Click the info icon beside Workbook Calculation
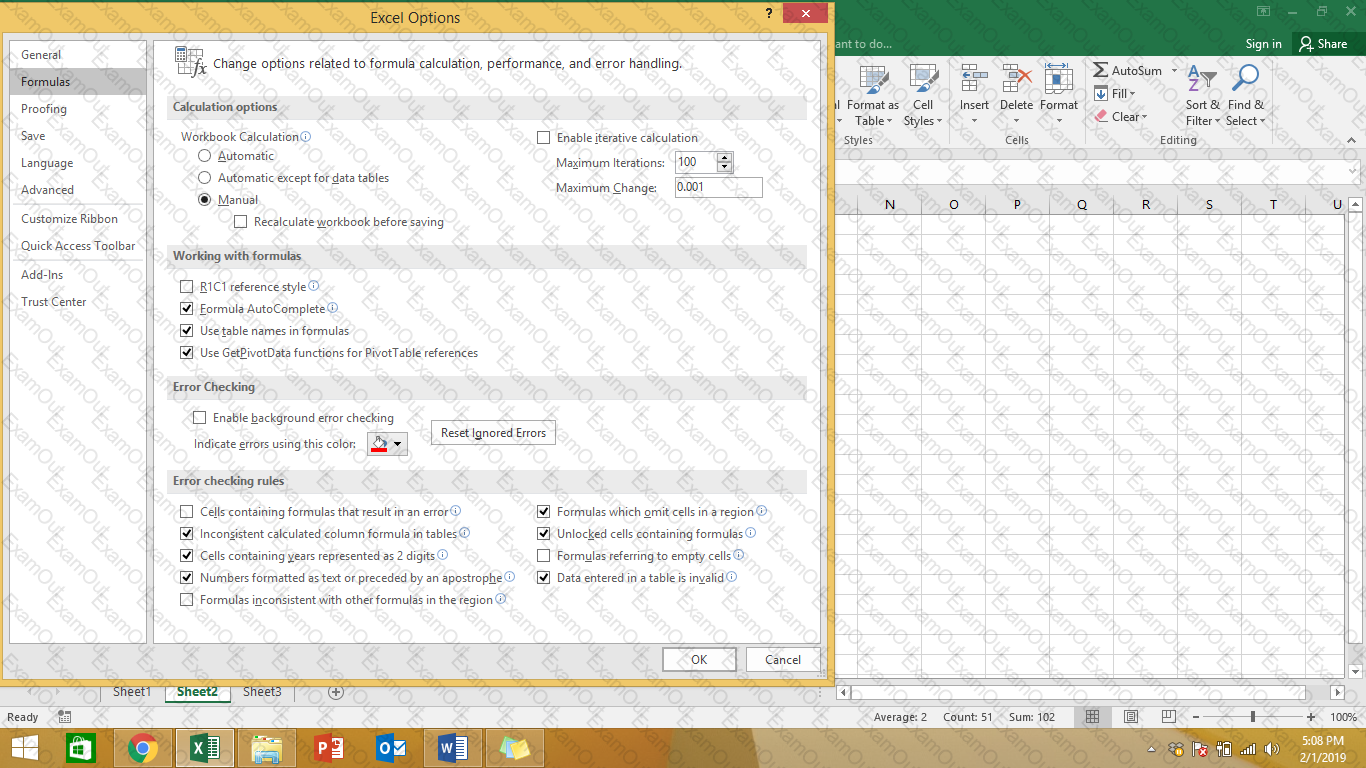This screenshot has width=1366, height=768. (x=306, y=137)
